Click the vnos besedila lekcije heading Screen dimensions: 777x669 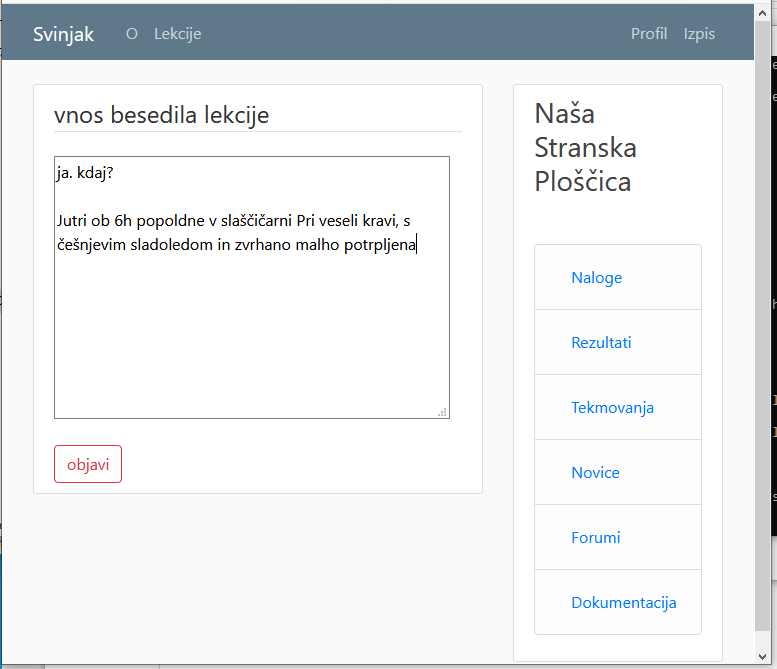[x=162, y=115]
